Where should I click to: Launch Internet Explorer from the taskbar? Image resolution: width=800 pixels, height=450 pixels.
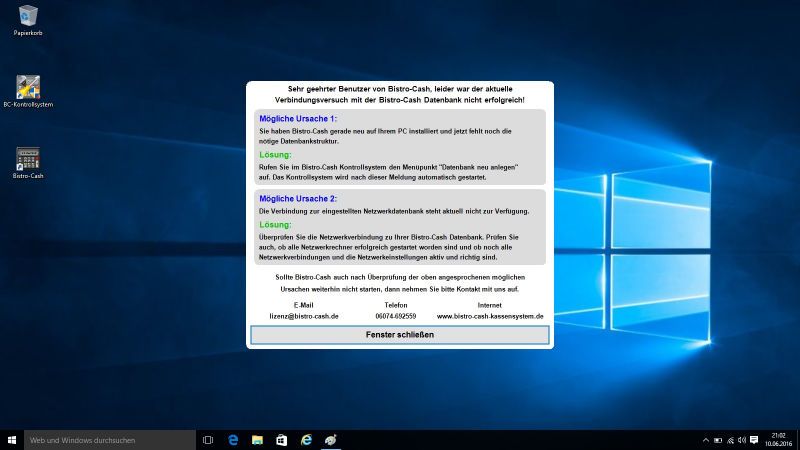click(x=306, y=440)
